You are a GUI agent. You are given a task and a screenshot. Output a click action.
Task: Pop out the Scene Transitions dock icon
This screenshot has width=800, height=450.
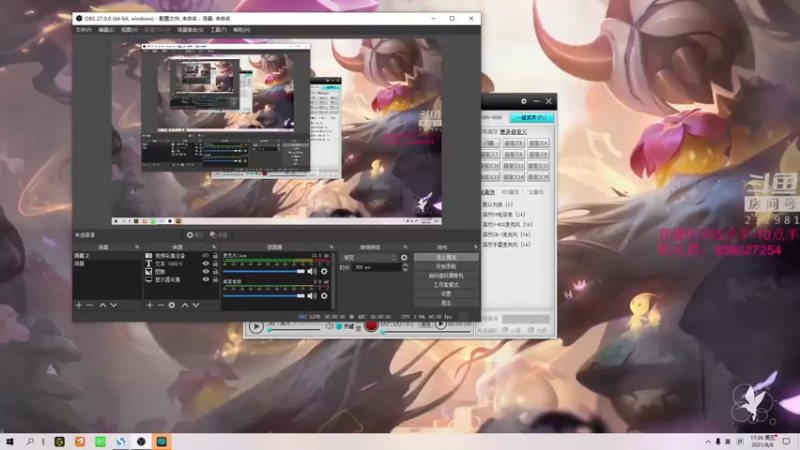point(406,247)
